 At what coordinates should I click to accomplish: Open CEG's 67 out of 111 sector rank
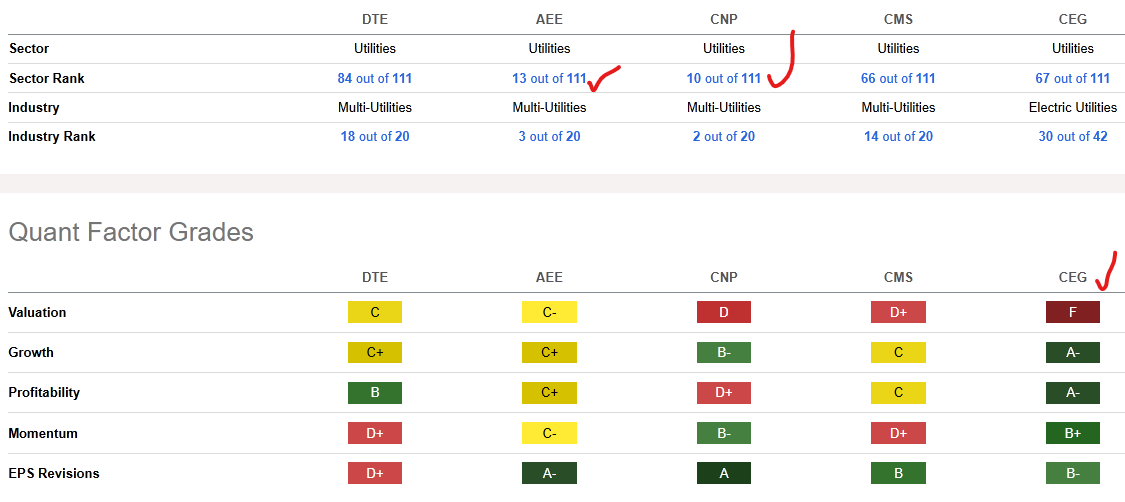point(1072,78)
